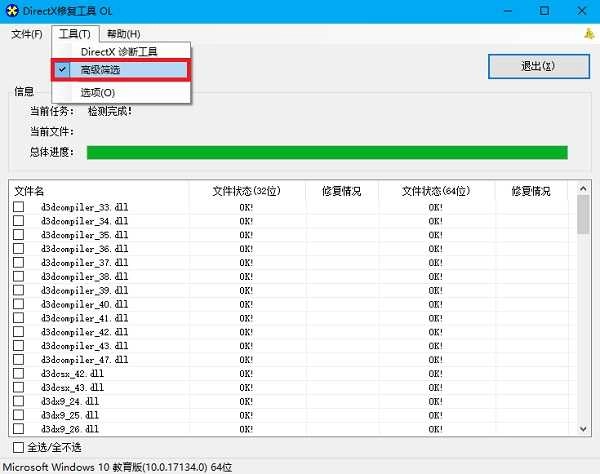Image resolution: width=600 pixels, height=474 pixels.
Task: Toggle the checkmark beside 高级筛选 menu entry
Action: (62, 70)
